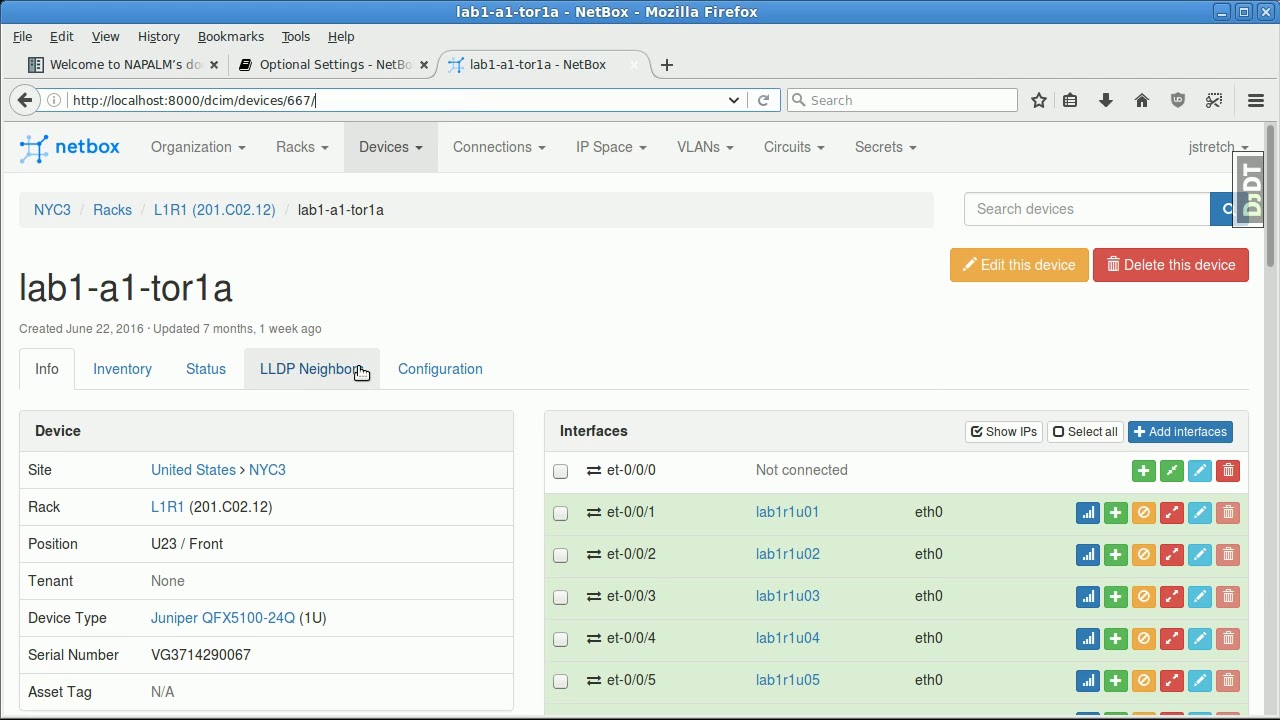Open Firefox hamburger menu

[1256, 100]
